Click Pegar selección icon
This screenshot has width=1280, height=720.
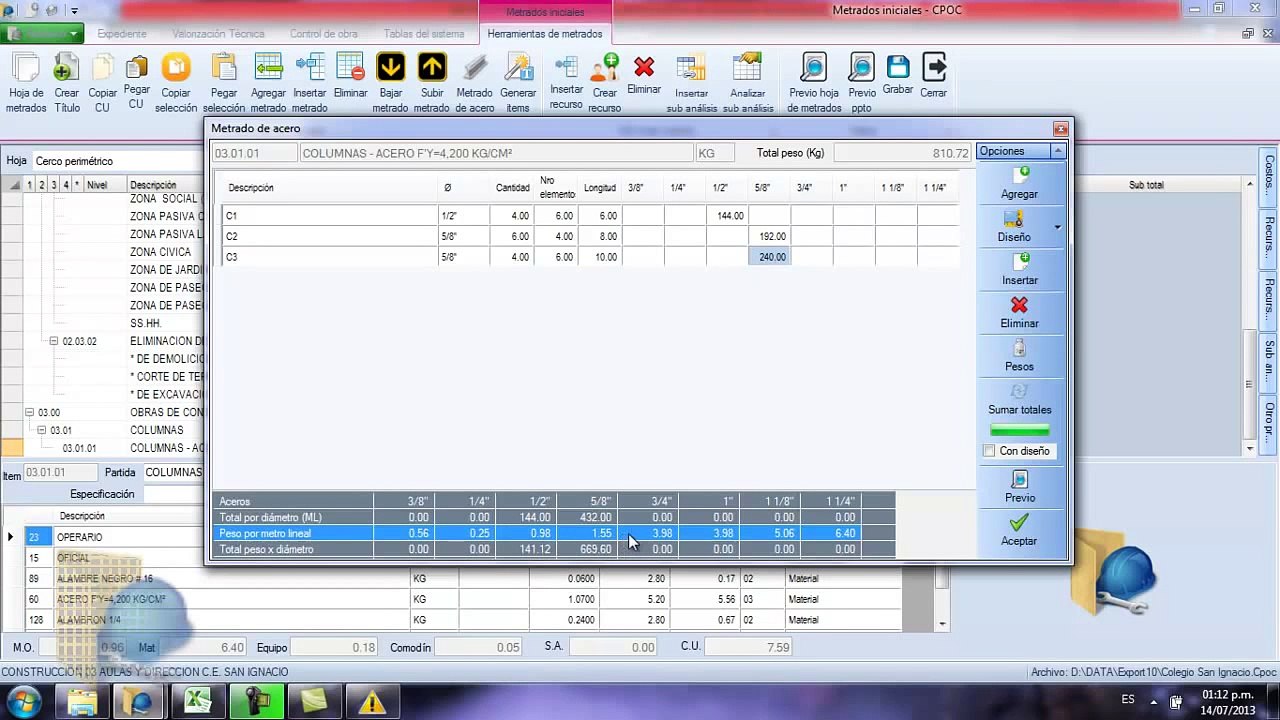[x=224, y=69]
